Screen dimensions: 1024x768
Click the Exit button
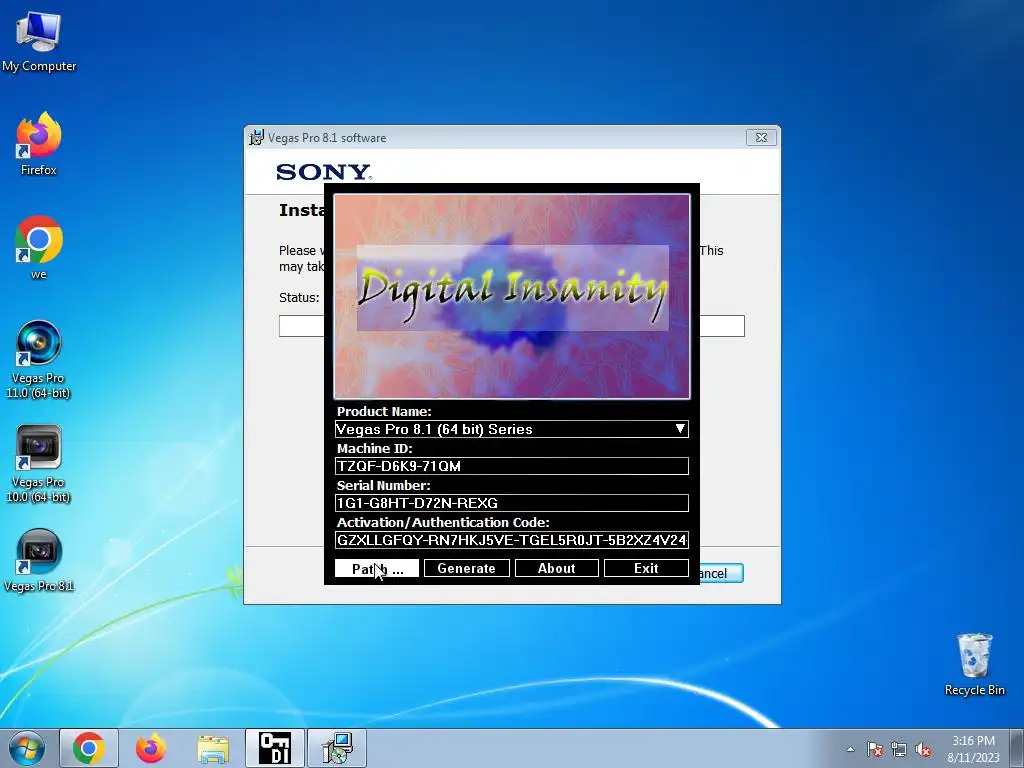click(646, 568)
